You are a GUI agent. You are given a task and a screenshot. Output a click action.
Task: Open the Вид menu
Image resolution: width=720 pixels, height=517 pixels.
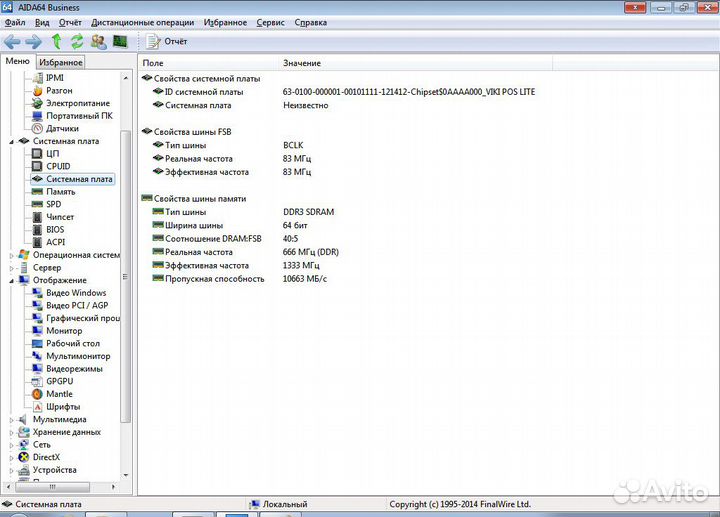tap(42, 22)
